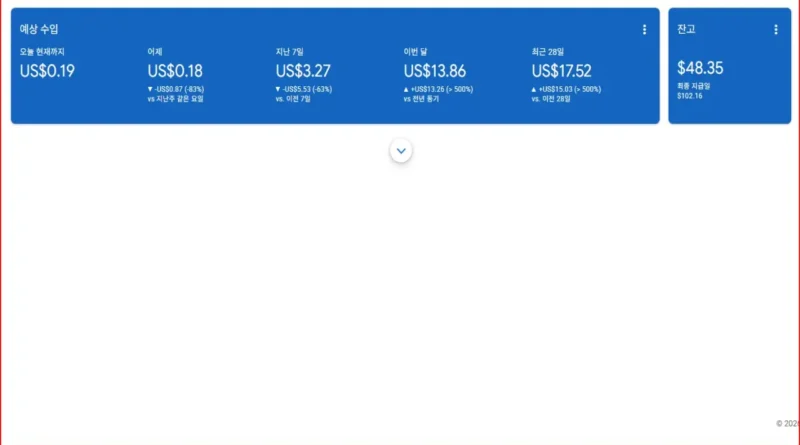Select today's earnings value US$0.19
This screenshot has height=445, width=800.
pos(47,71)
